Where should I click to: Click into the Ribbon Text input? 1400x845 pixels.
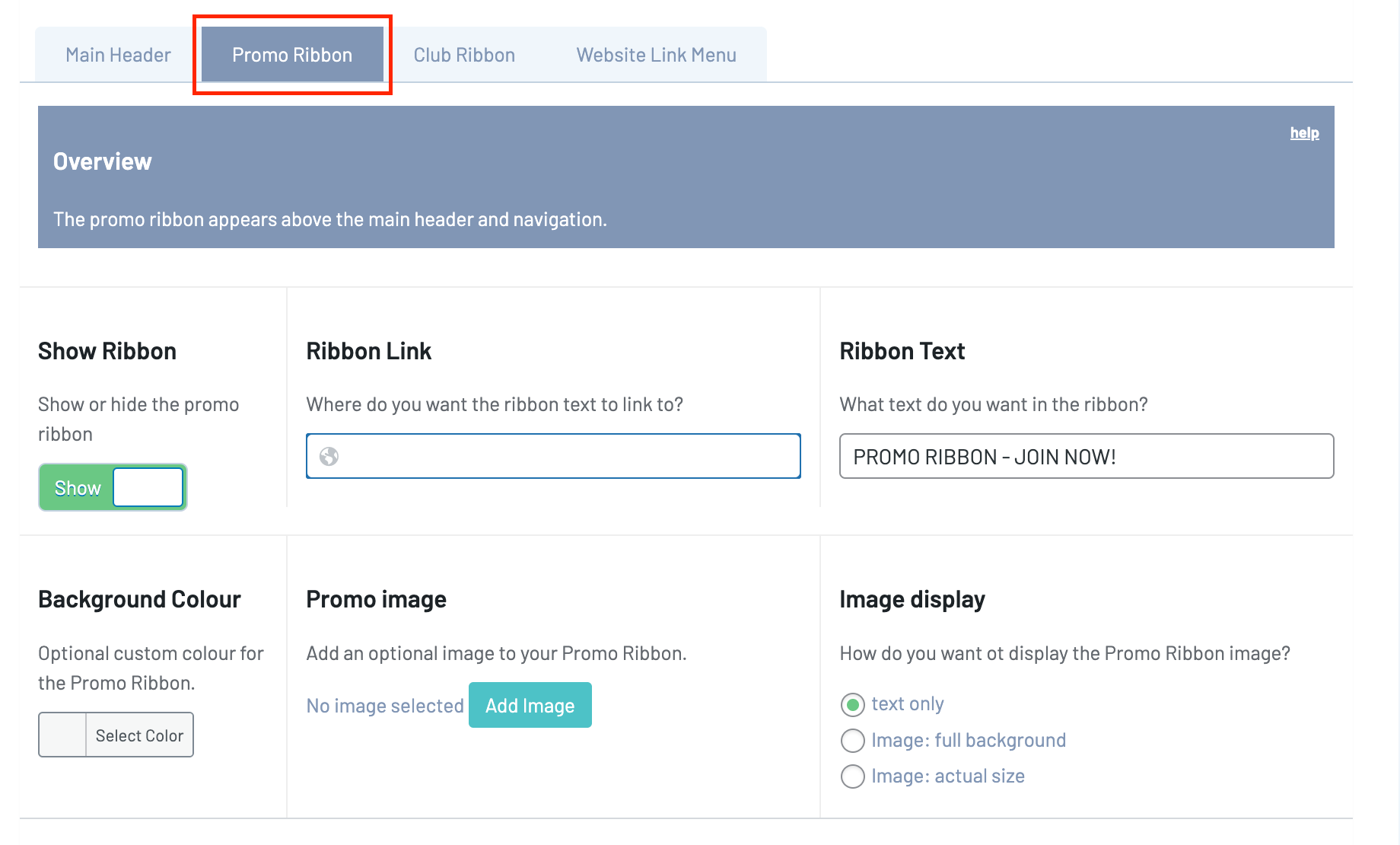(1086, 457)
